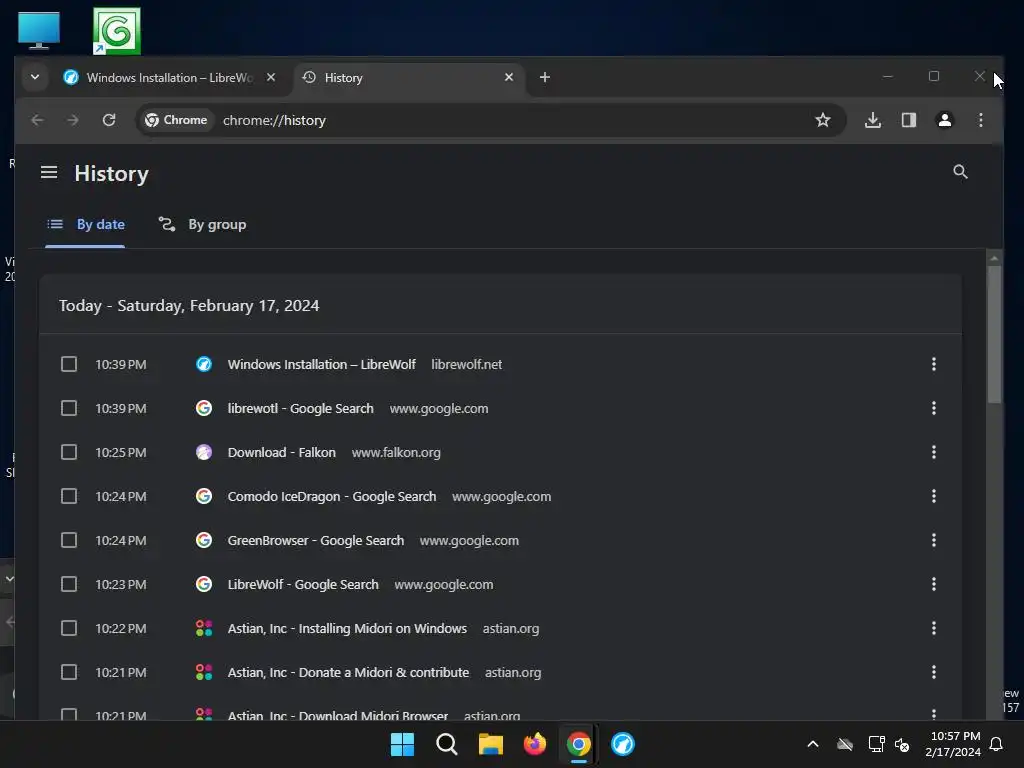Open the Windows Start menu
The height and width of the screenshot is (768, 1024).
402,744
